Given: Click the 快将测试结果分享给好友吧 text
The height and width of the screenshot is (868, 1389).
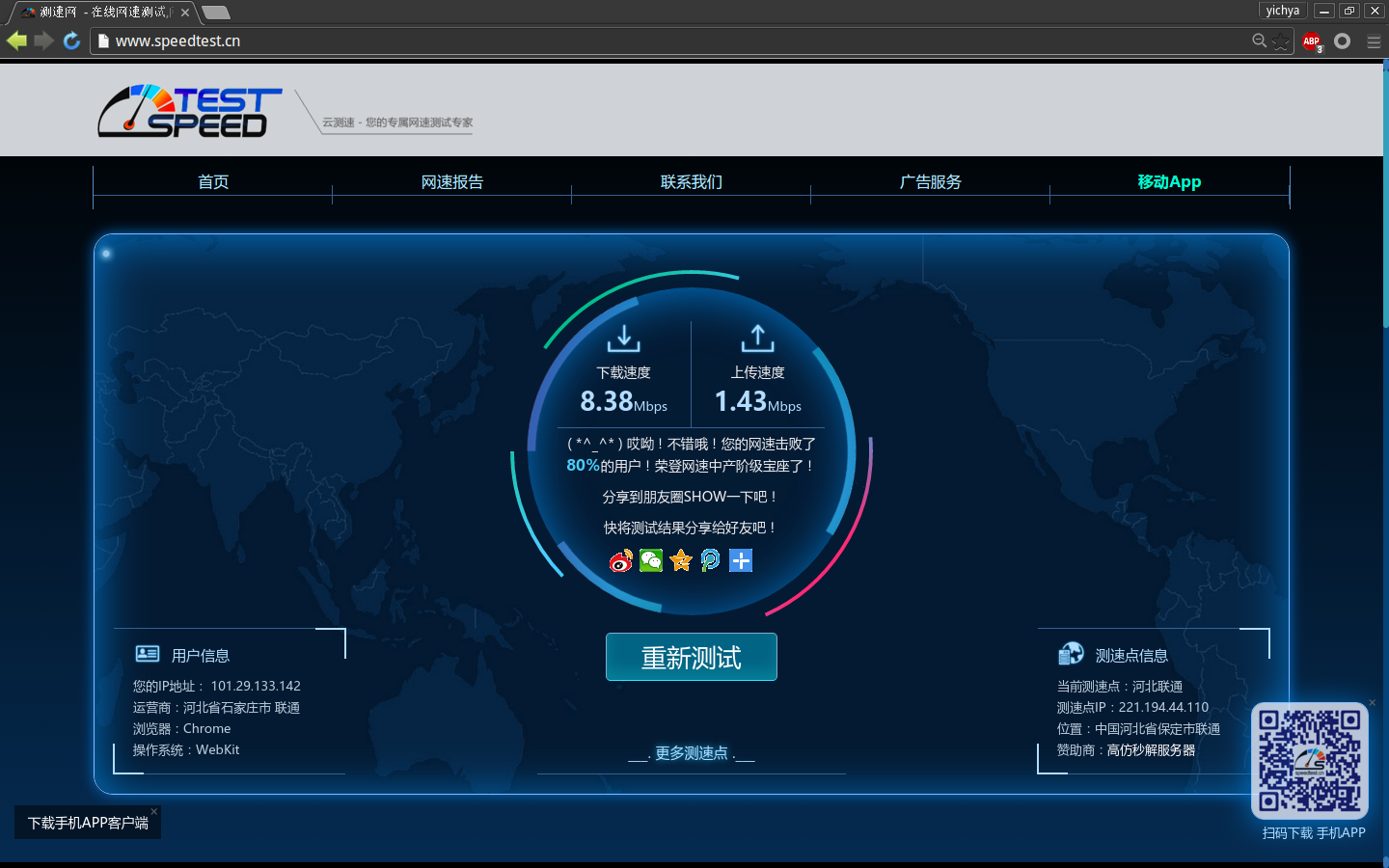Looking at the screenshot, I should tap(691, 528).
